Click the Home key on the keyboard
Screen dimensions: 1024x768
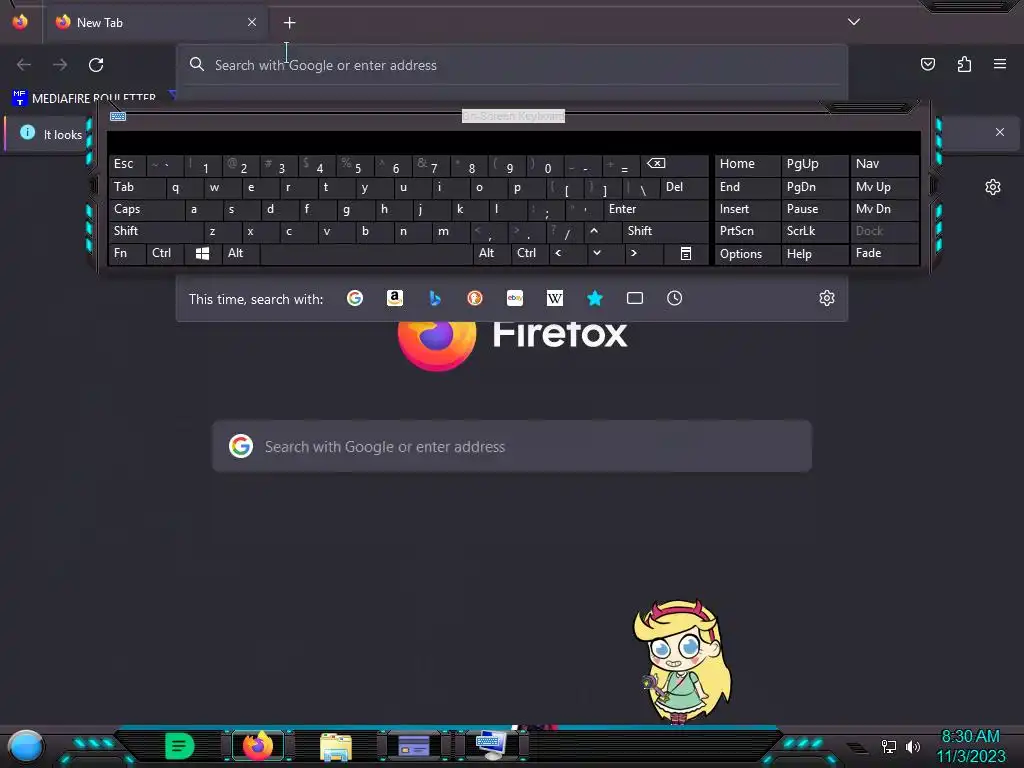tap(748, 165)
